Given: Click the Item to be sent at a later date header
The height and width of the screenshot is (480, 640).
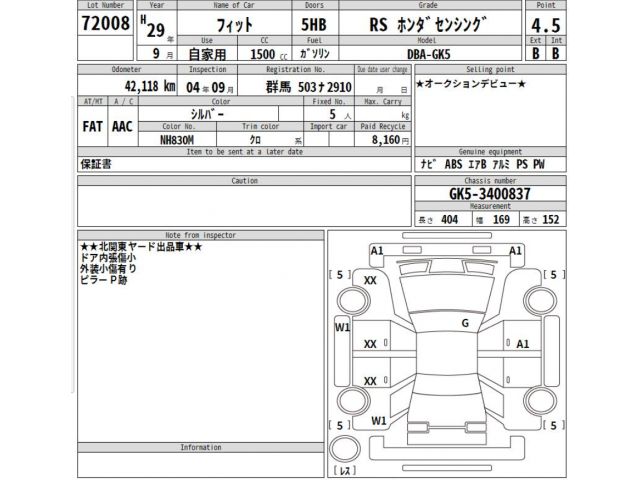Looking at the screenshot, I should [x=244, y=152].
